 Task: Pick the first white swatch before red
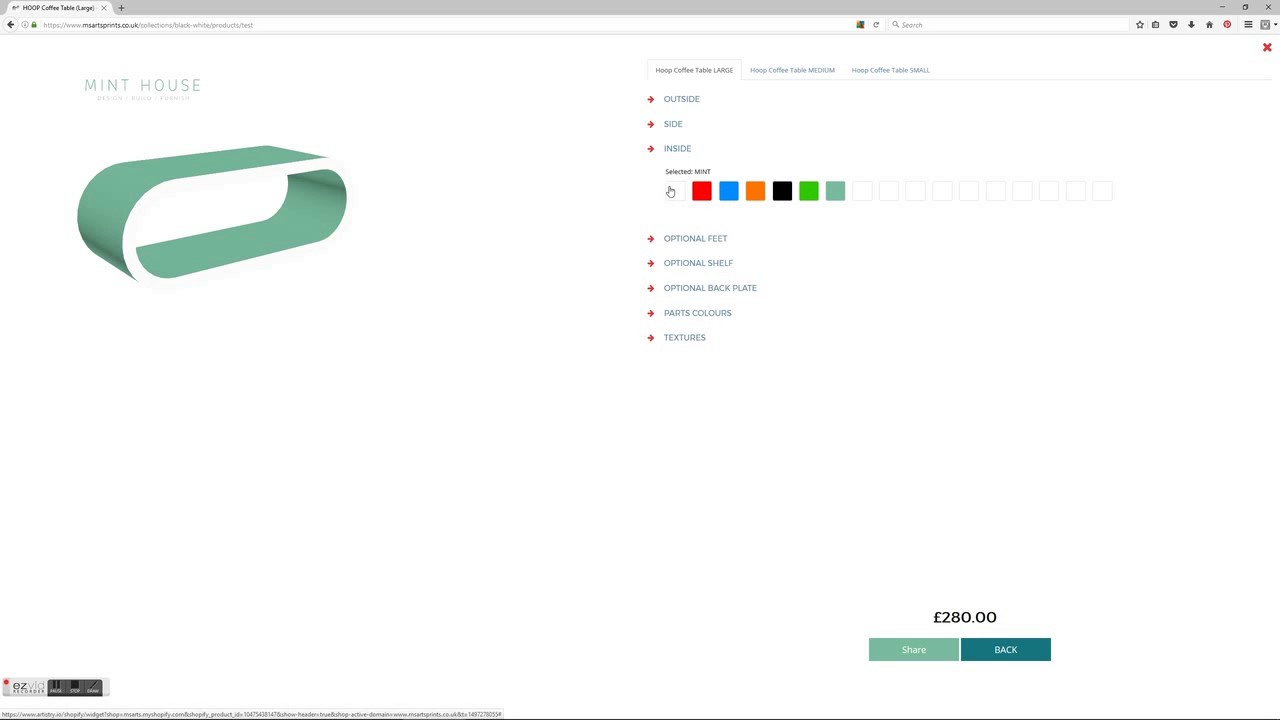[675, 191]
